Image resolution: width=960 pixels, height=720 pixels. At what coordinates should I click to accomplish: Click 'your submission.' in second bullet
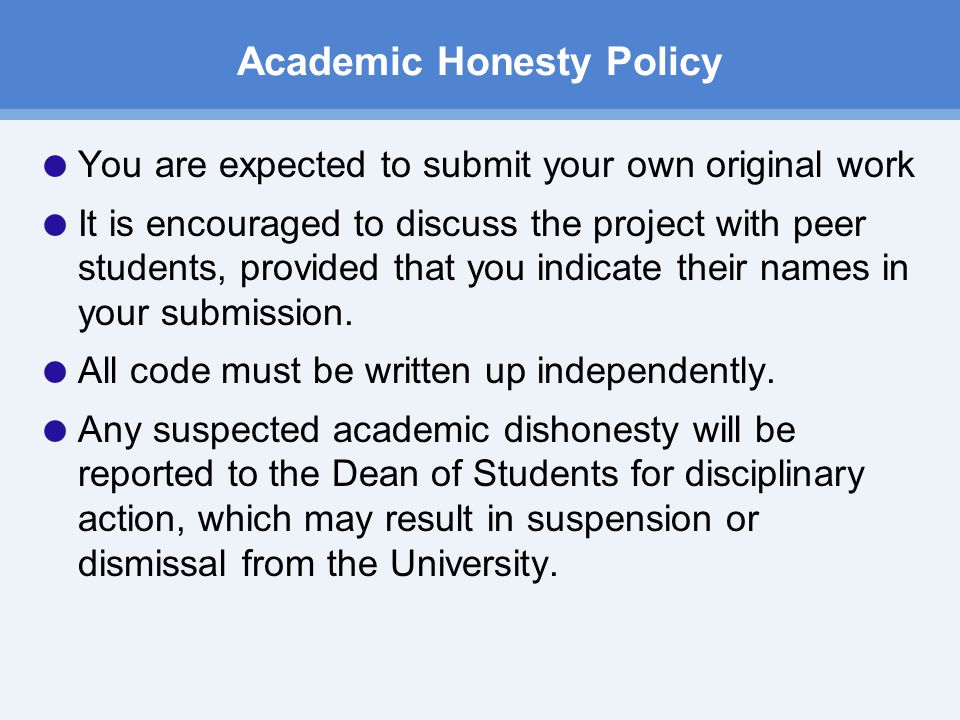[216, 313]
